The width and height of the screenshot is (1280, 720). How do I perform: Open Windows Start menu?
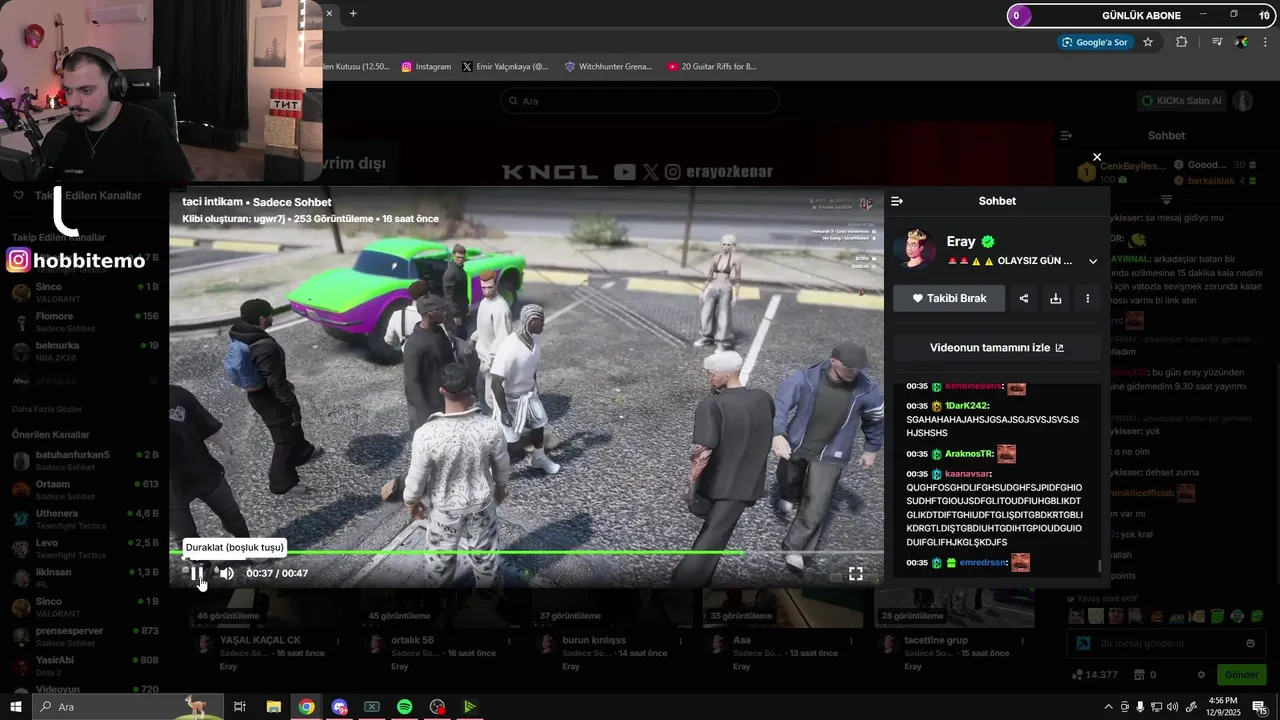16,707
